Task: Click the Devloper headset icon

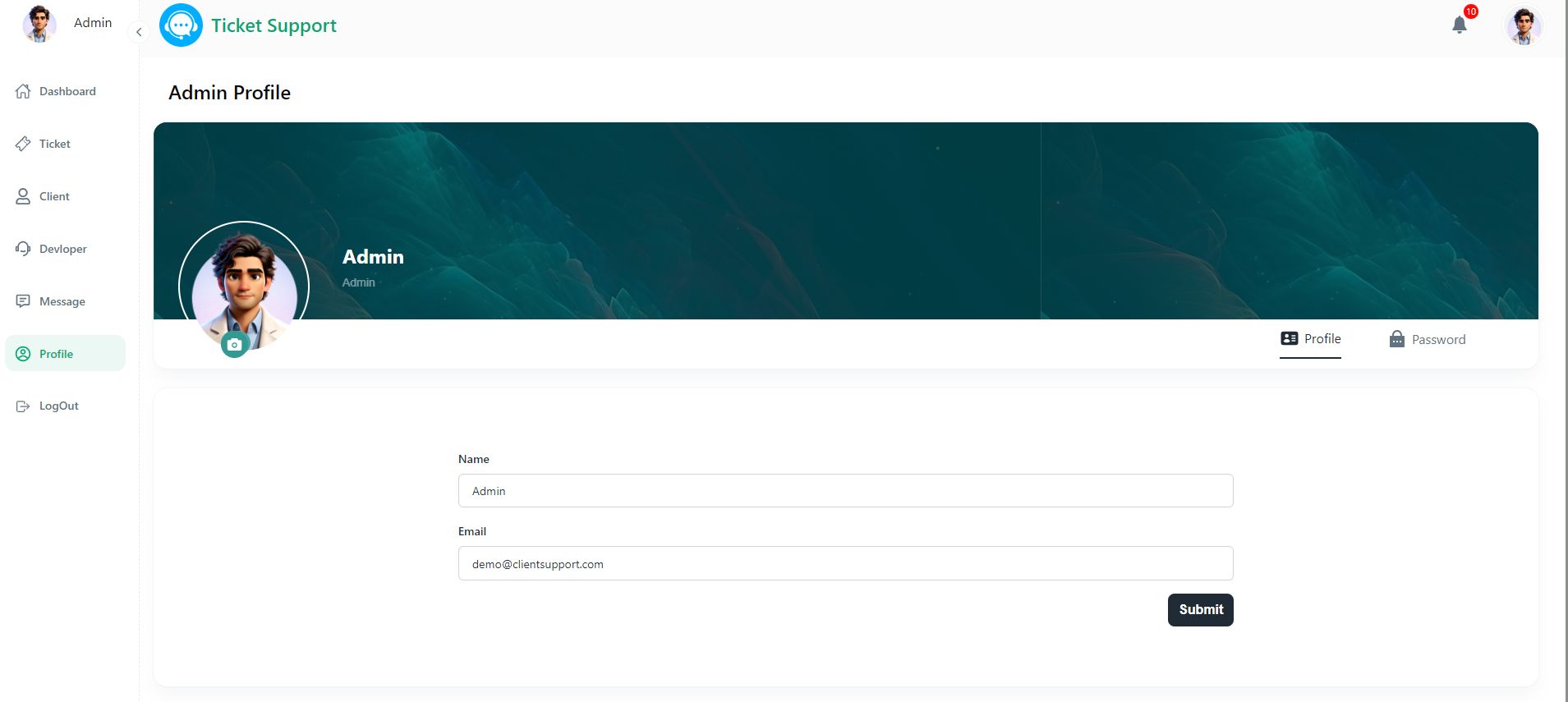Action: (x=23, y=249)
